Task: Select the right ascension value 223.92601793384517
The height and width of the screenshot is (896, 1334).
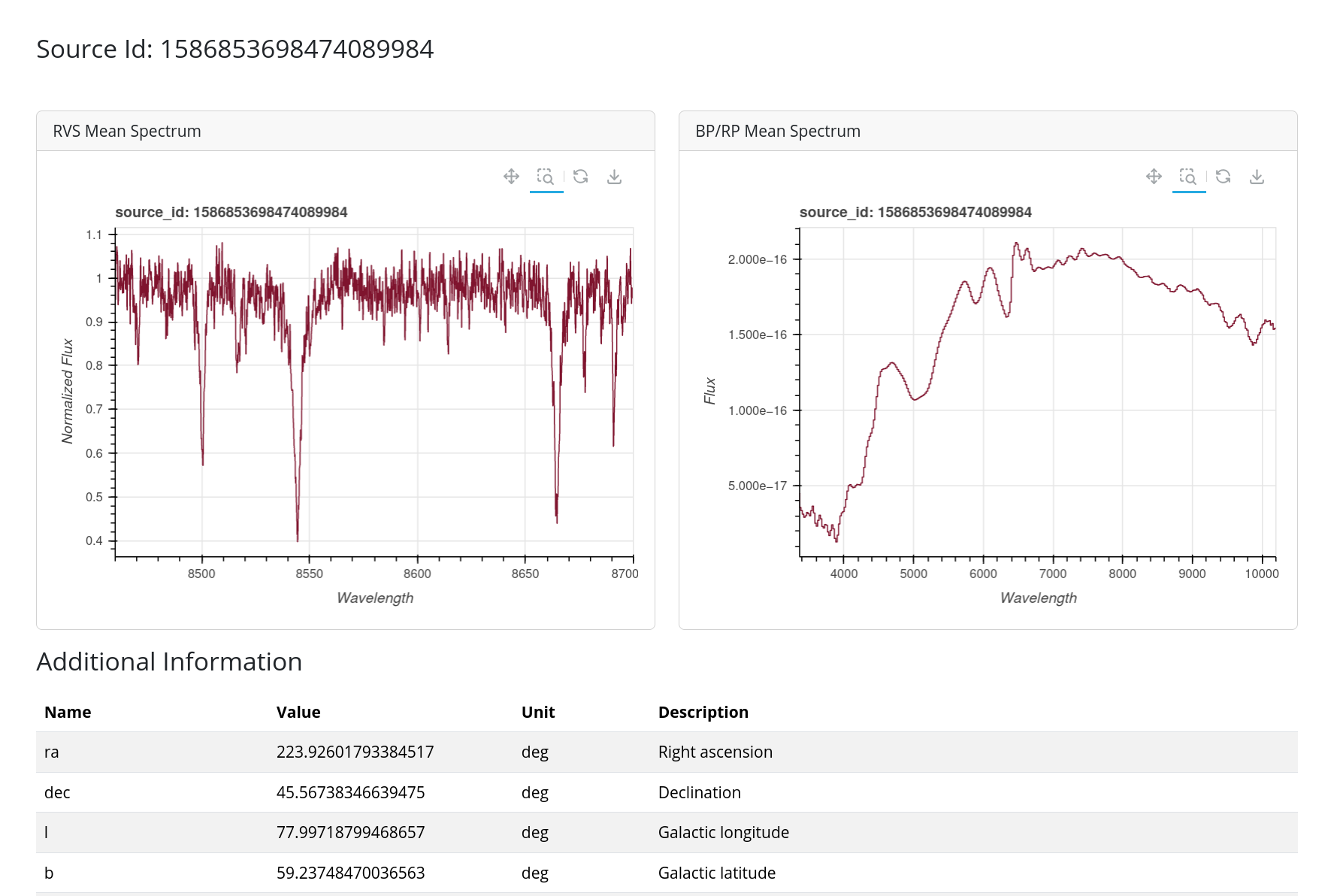Action: pyautogui.click(x=355, y=752)
